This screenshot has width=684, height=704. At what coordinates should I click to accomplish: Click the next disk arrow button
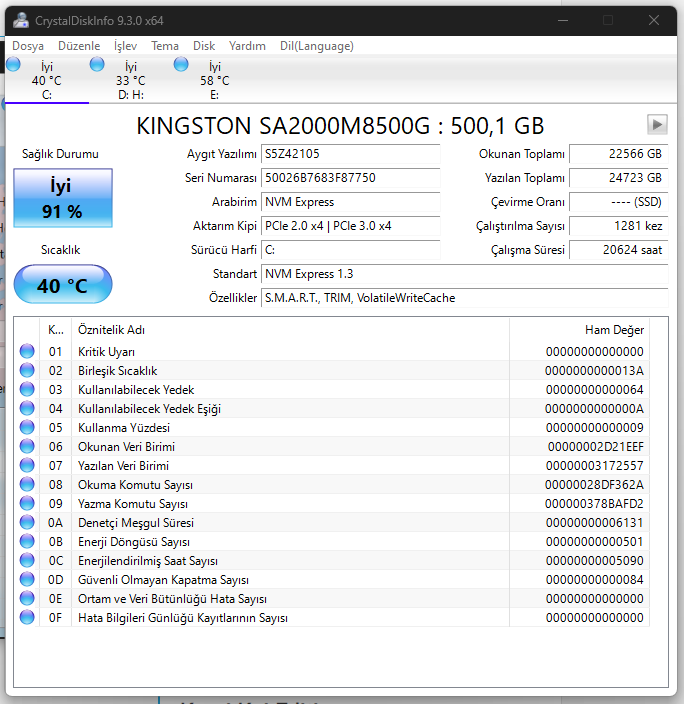657,124
